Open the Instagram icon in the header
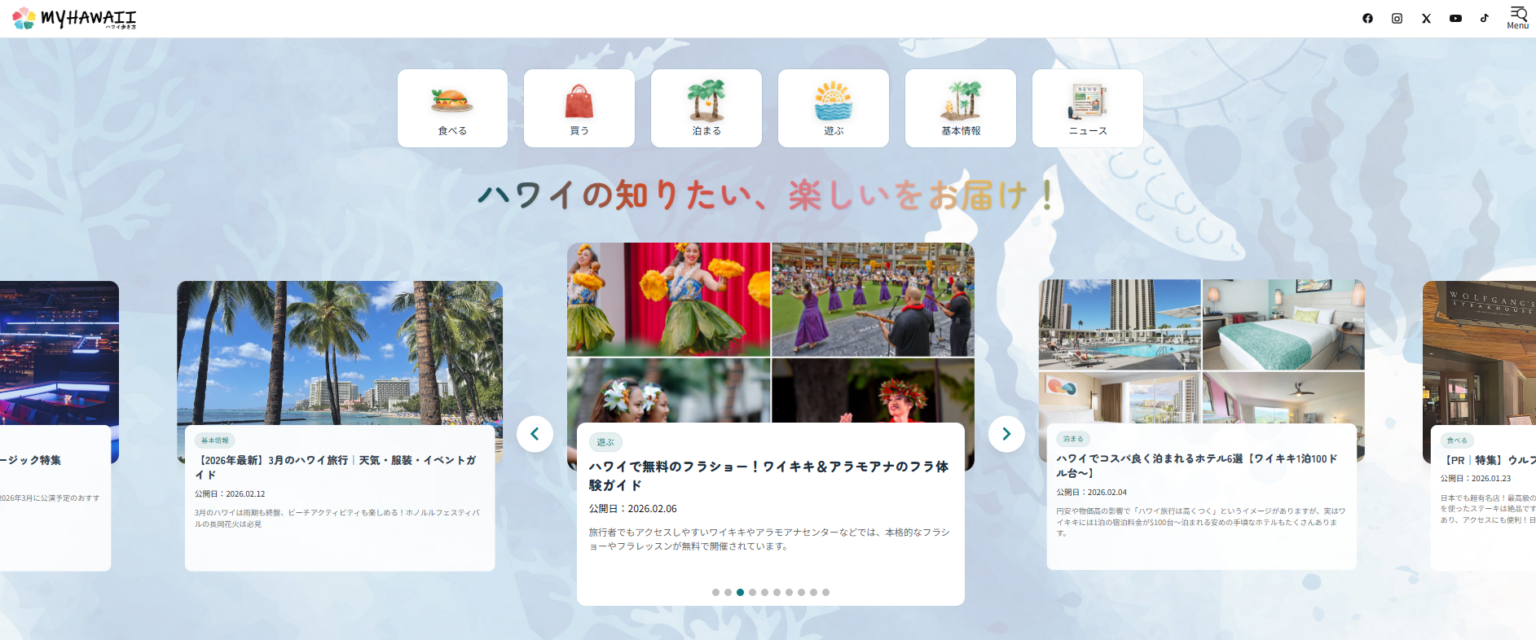 click(x=1396, y=17)
